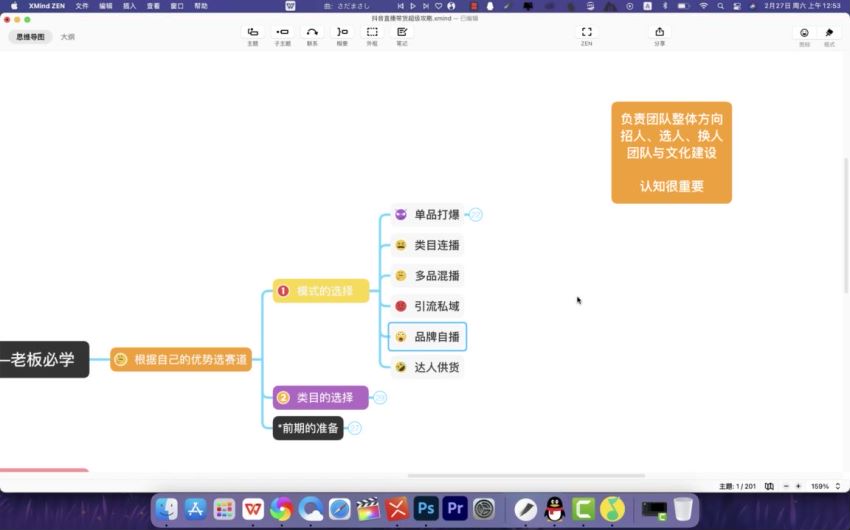Open the 插入 menu
Viewport: 850px width, 530px height.
(130, 6)
